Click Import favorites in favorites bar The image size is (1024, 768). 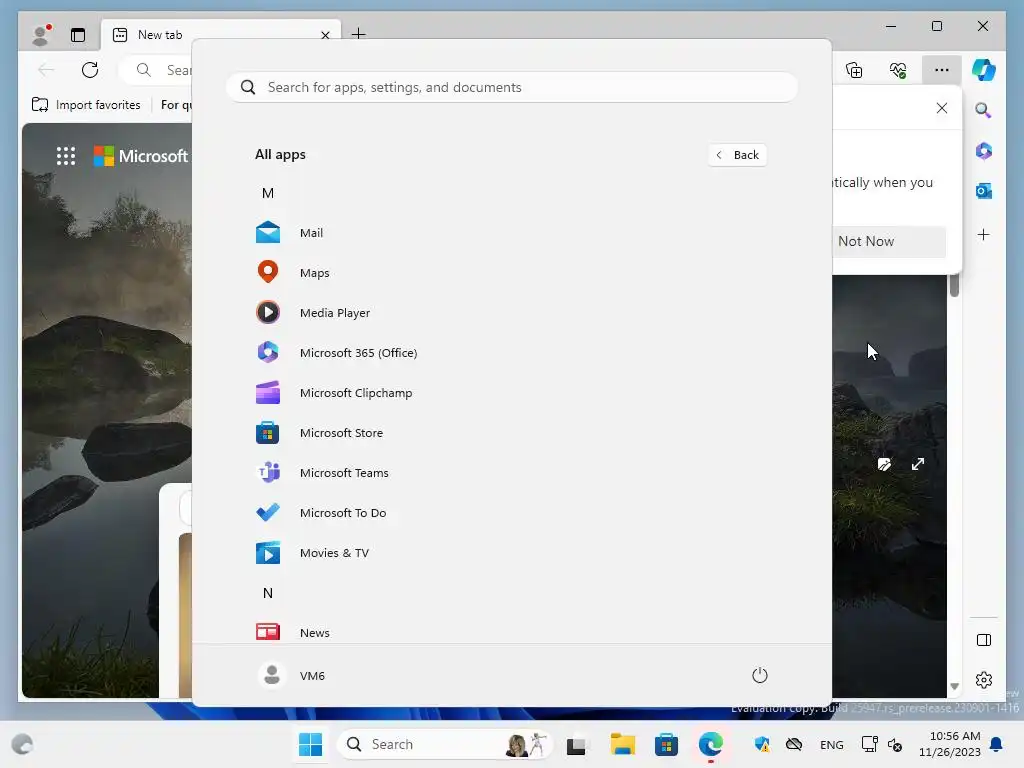86,104
